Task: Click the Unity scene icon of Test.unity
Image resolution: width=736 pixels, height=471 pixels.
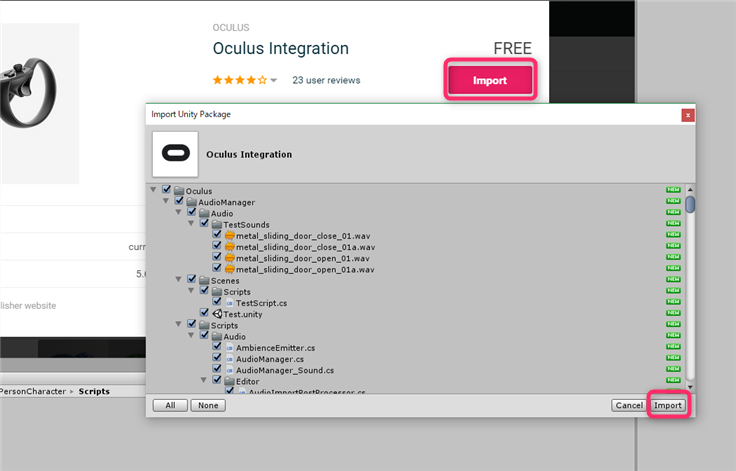Action: pos(217,314)
